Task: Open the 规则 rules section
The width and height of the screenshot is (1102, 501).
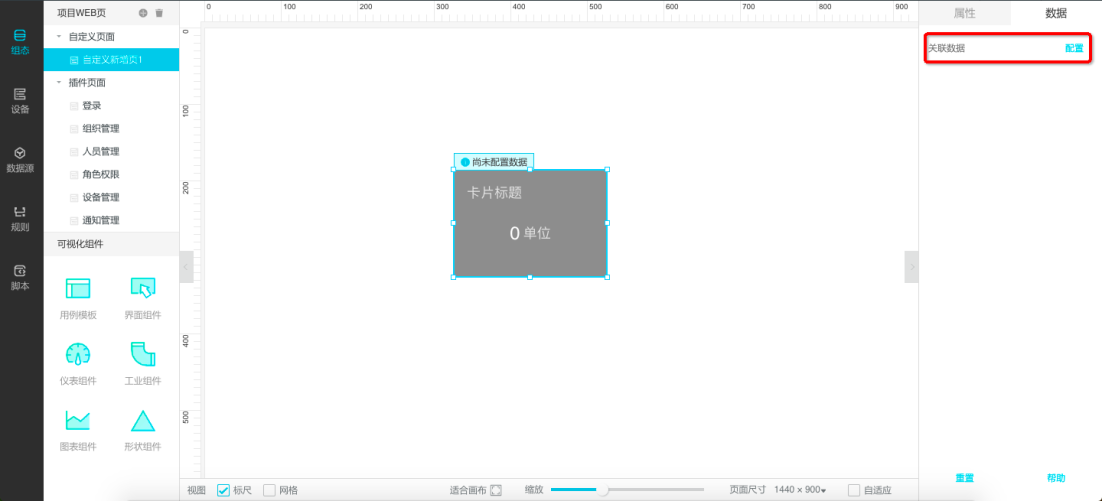Action: point(20,219)
